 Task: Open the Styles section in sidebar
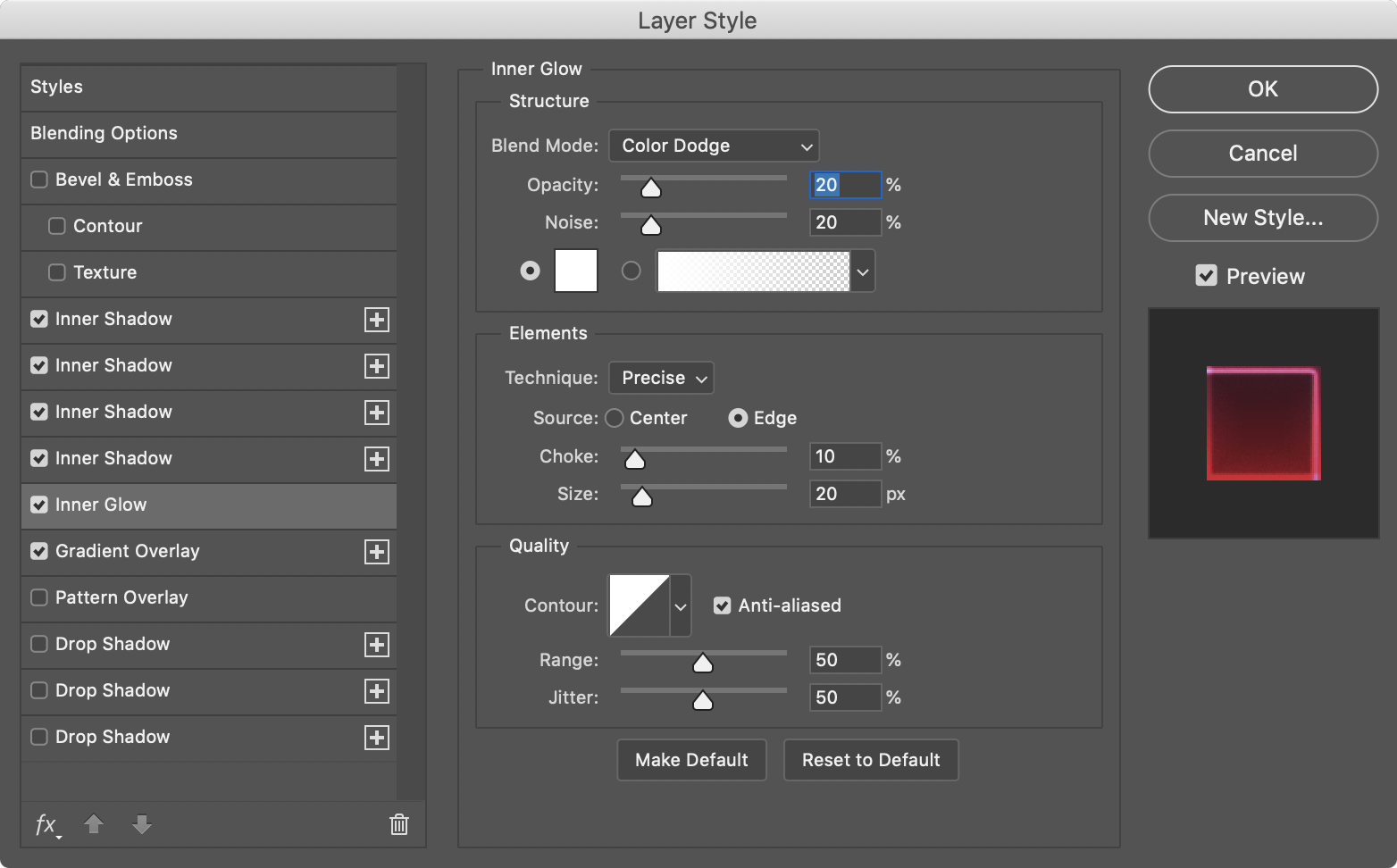pyautogui.click(x=56, y=87)
